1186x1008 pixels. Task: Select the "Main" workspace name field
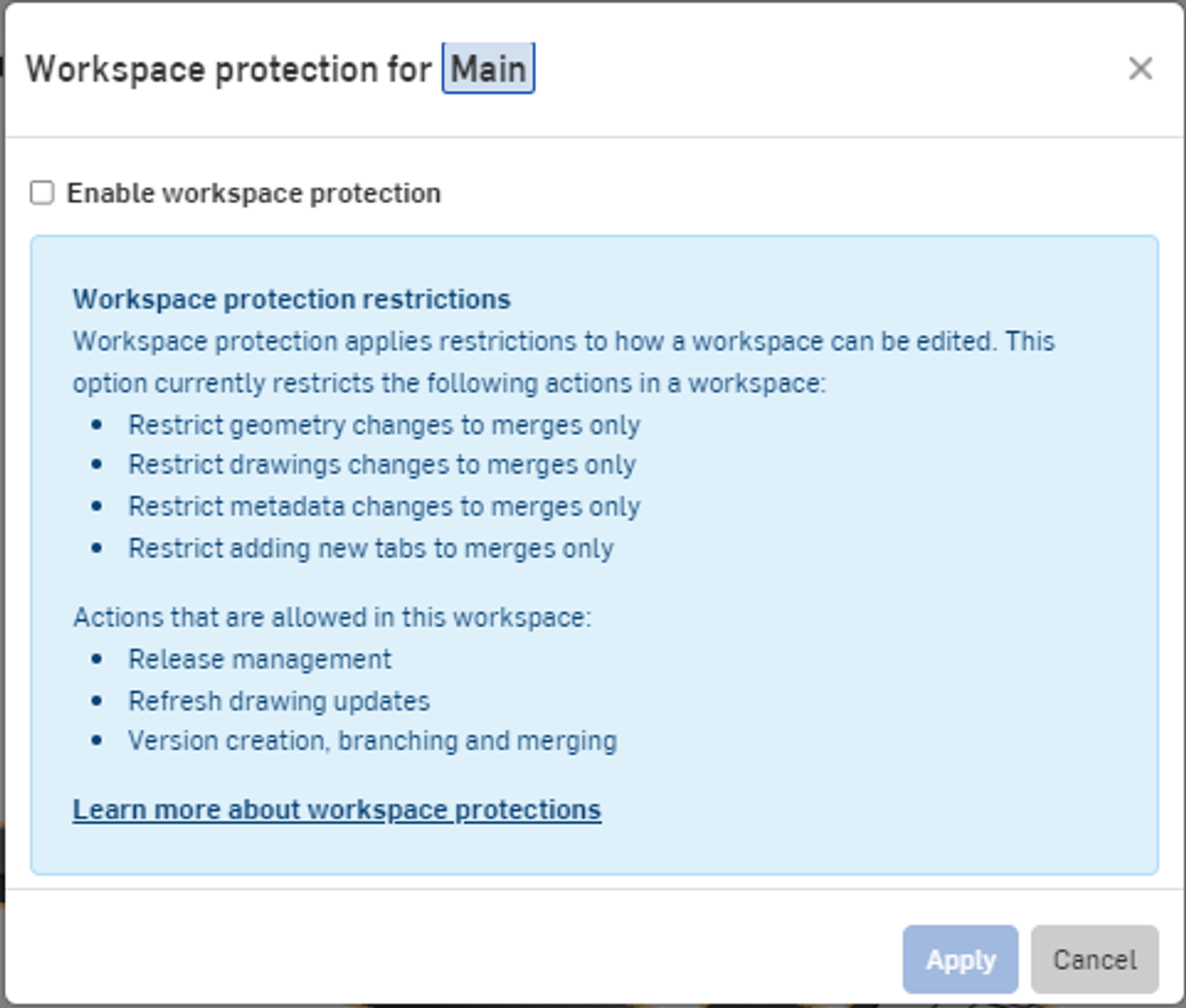pos(489,69)
